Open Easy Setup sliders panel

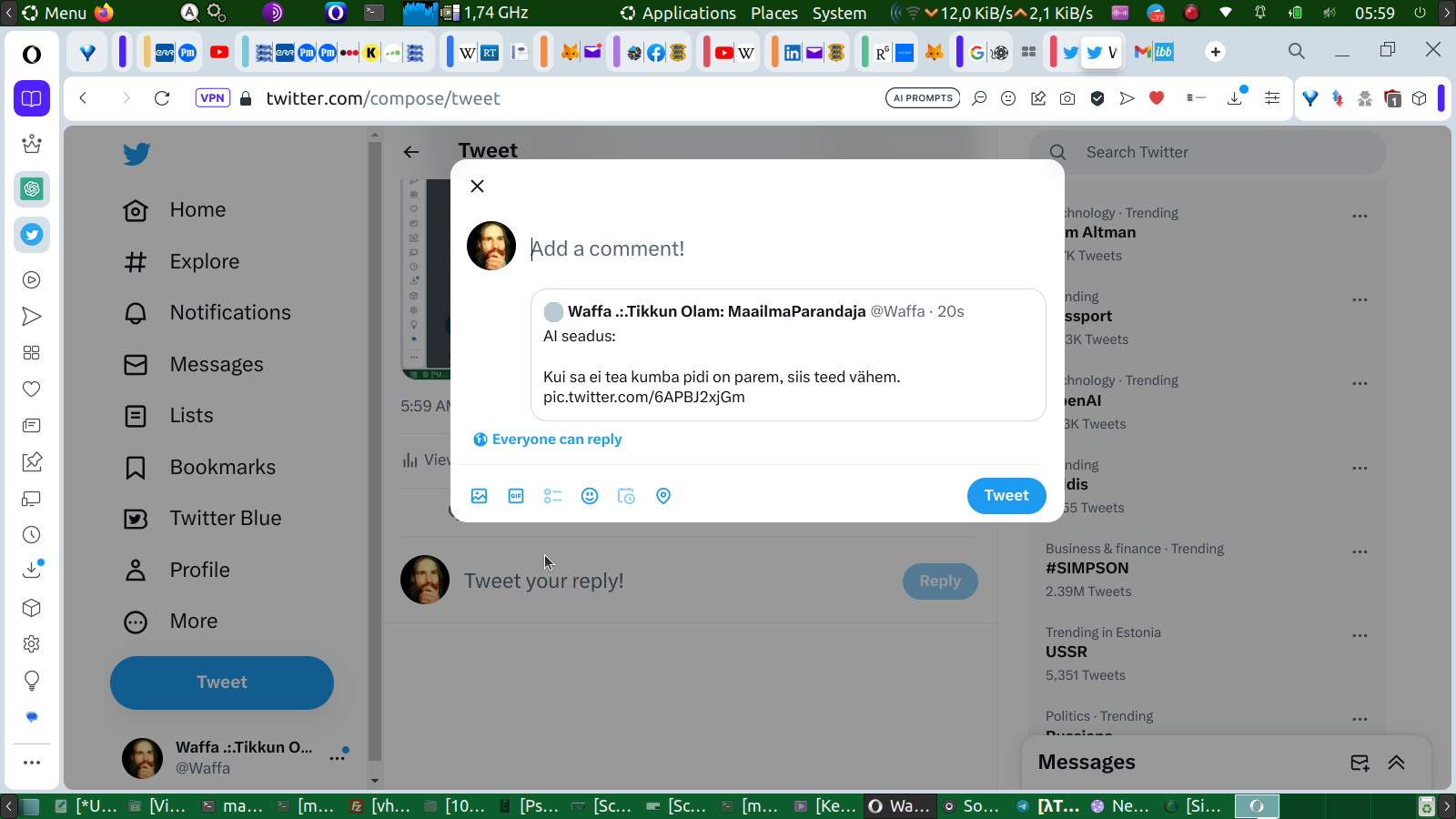pos(1272,98)
